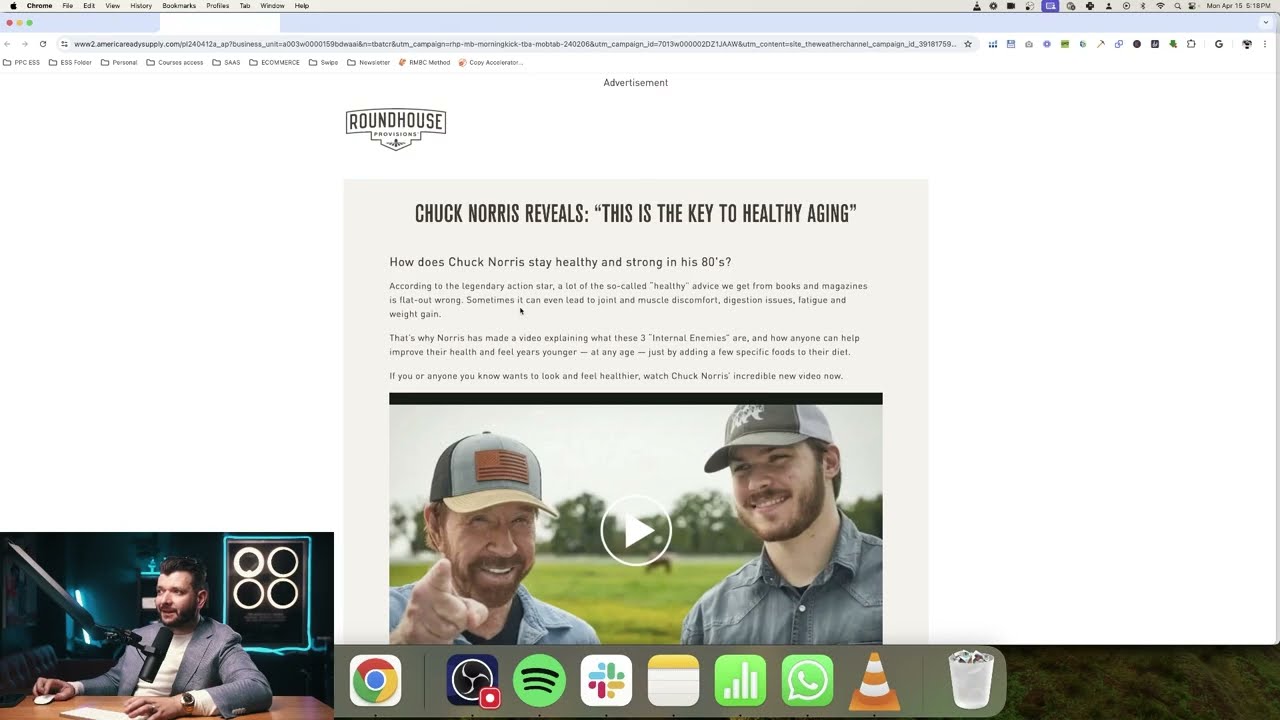This screenshot has height=720, width=1280.
Task: Open WhatsApp from the Dock
Action: tap(807, 681)
